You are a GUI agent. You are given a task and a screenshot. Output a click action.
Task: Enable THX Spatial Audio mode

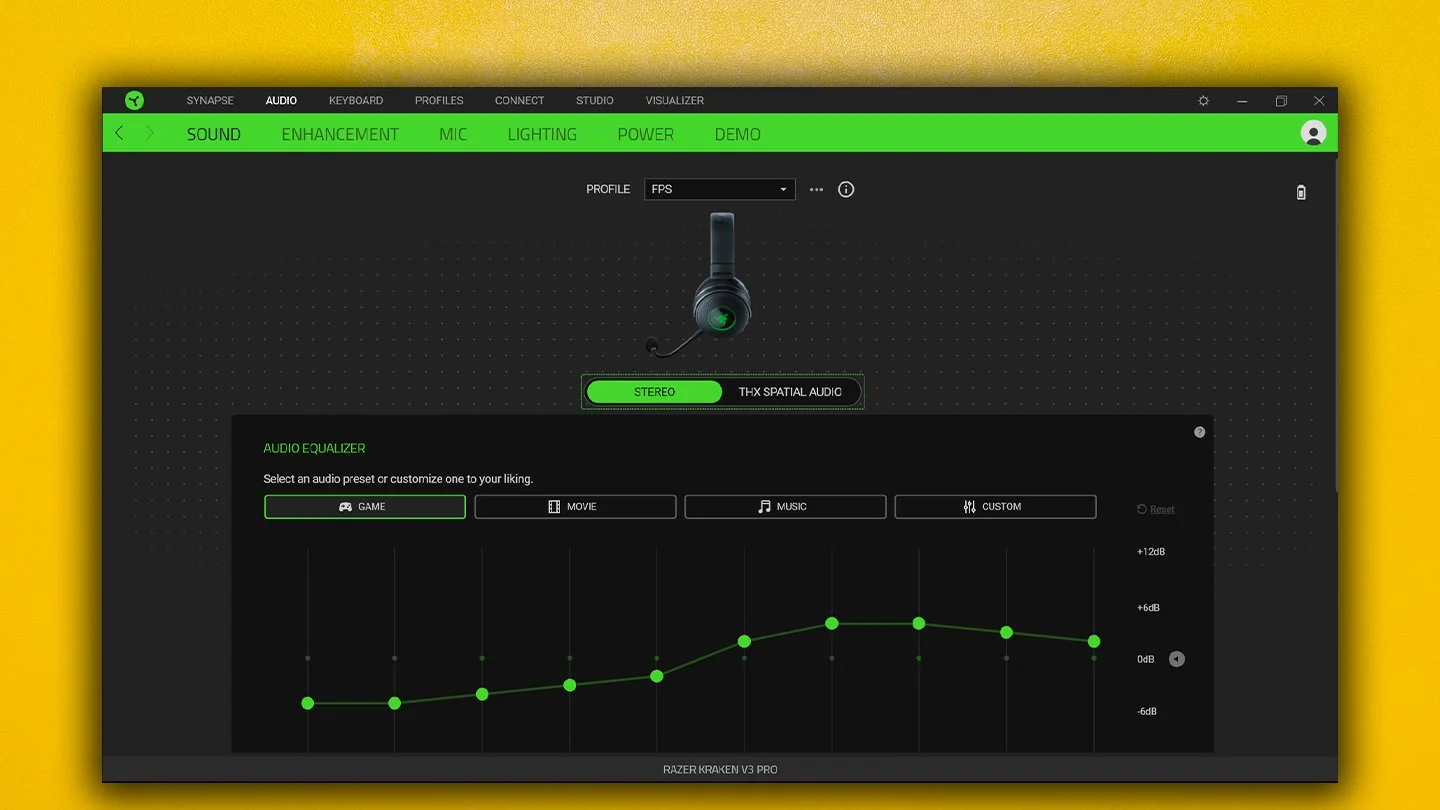(790, 392)
